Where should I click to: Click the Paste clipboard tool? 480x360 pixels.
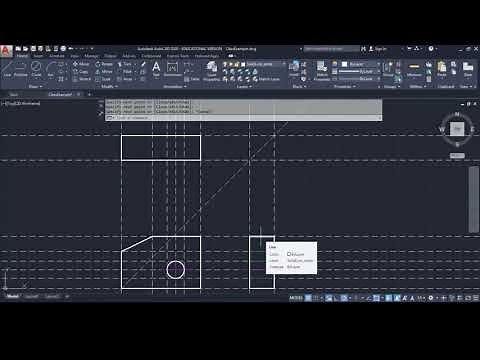pyautogui.click(x=442, y=69)
